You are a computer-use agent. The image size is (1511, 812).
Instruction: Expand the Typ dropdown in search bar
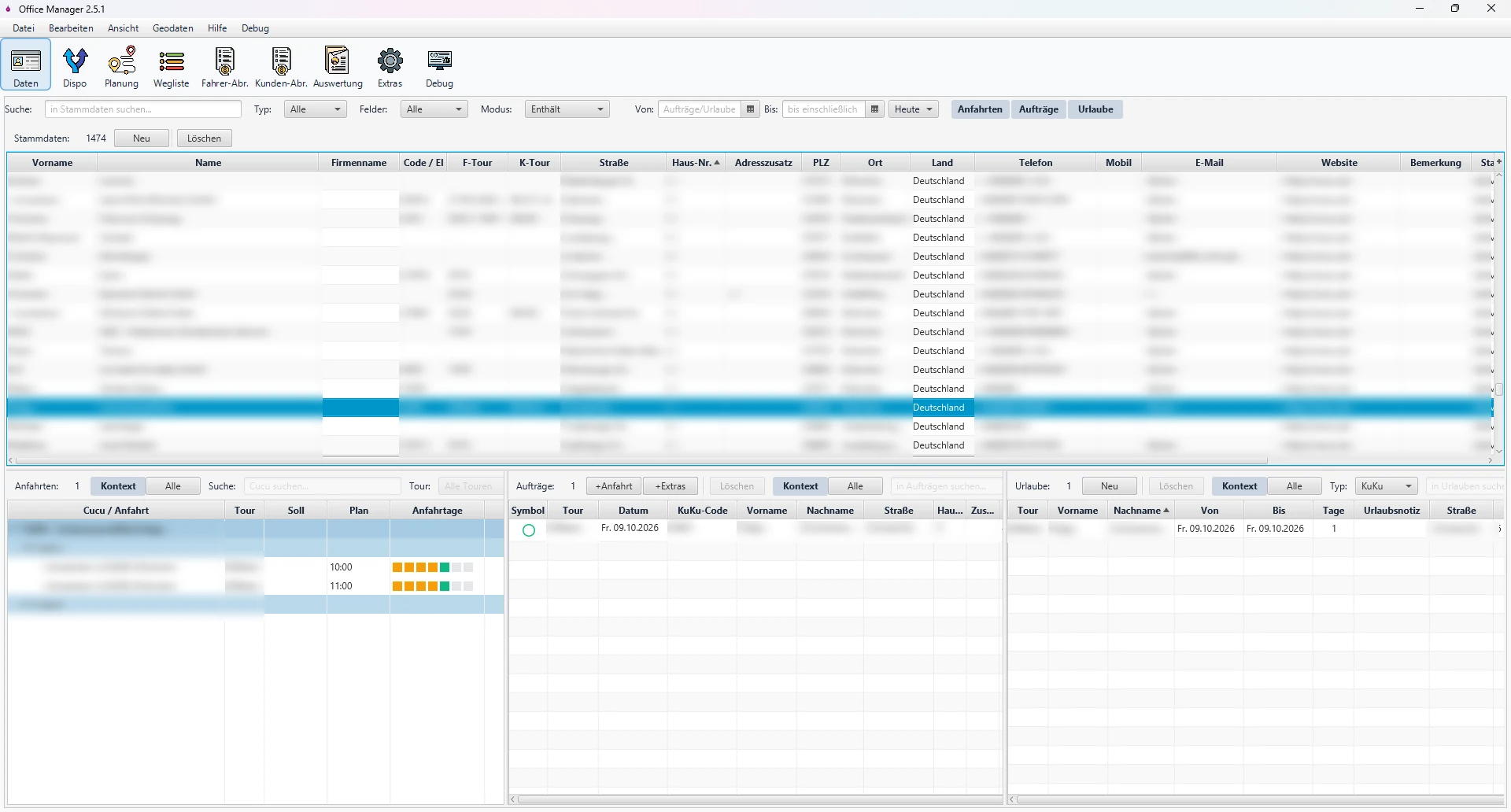click(316, 109)
